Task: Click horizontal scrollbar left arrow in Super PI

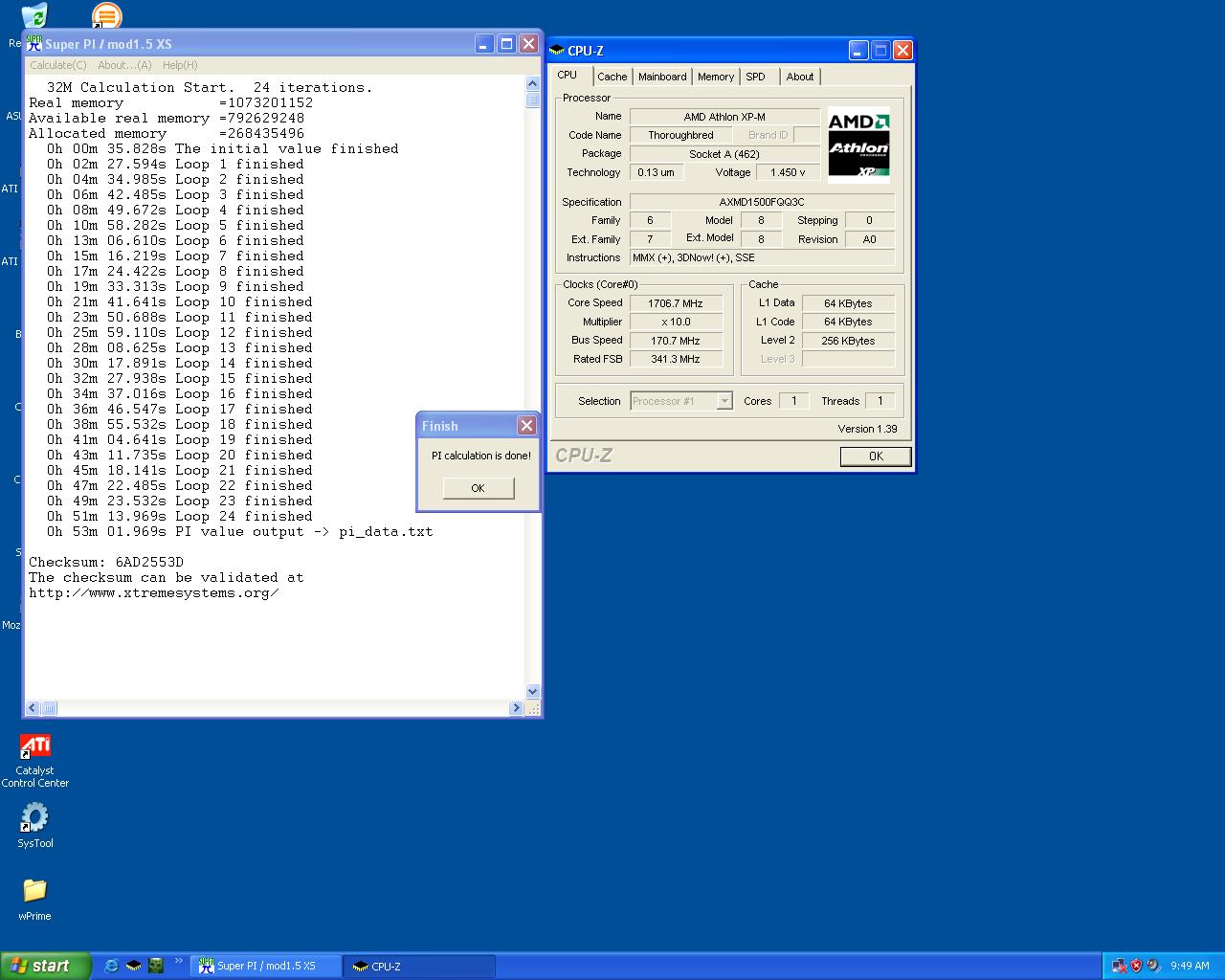Action: (x=33, y=708)
